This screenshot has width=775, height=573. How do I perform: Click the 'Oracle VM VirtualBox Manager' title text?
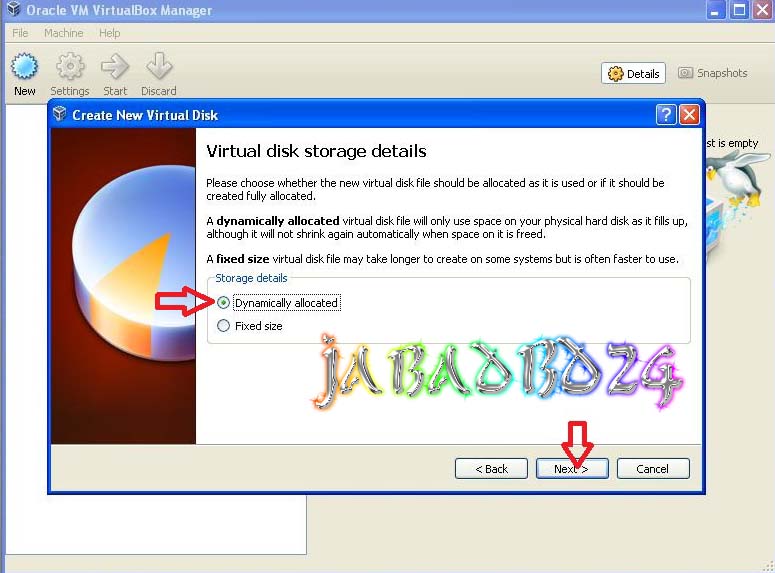click(119, 10)
